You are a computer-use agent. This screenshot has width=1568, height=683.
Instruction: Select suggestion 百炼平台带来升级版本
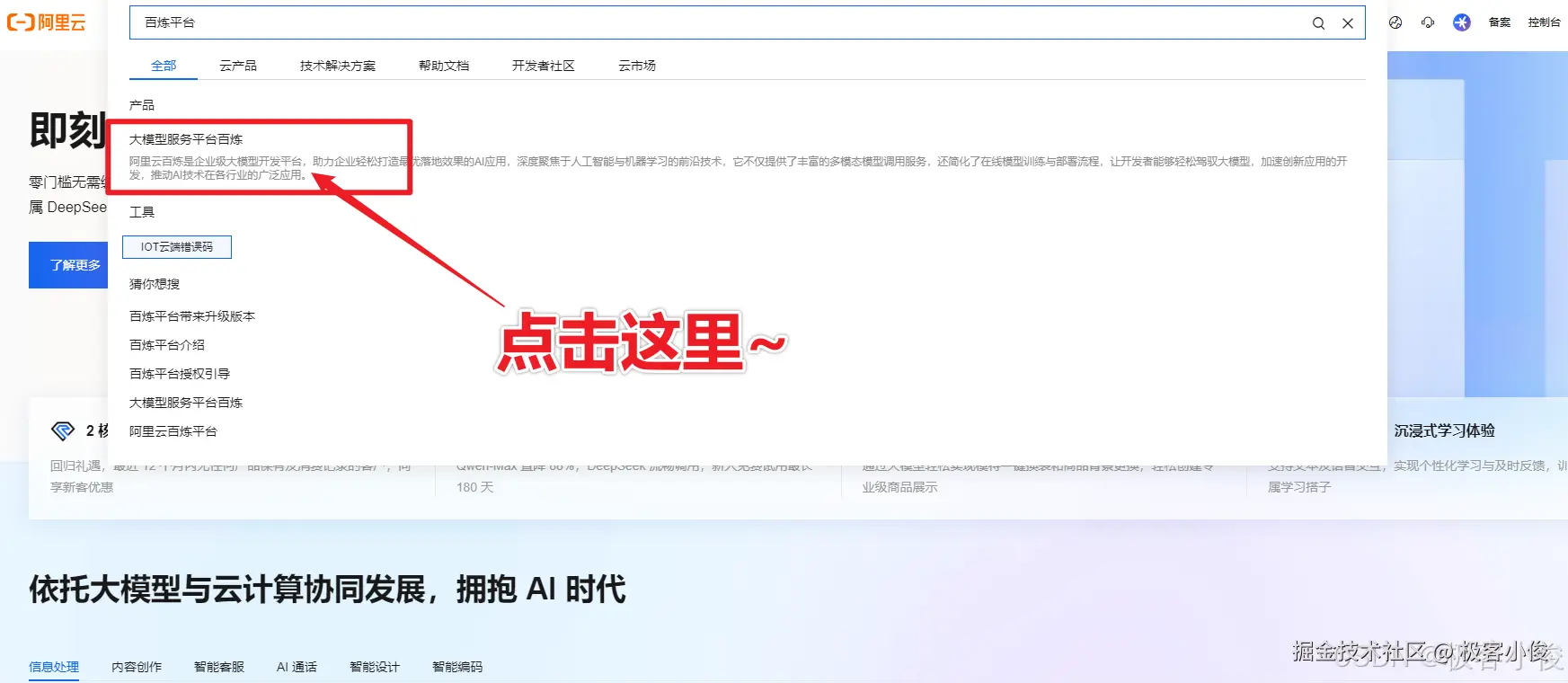[x=192, y=316]
